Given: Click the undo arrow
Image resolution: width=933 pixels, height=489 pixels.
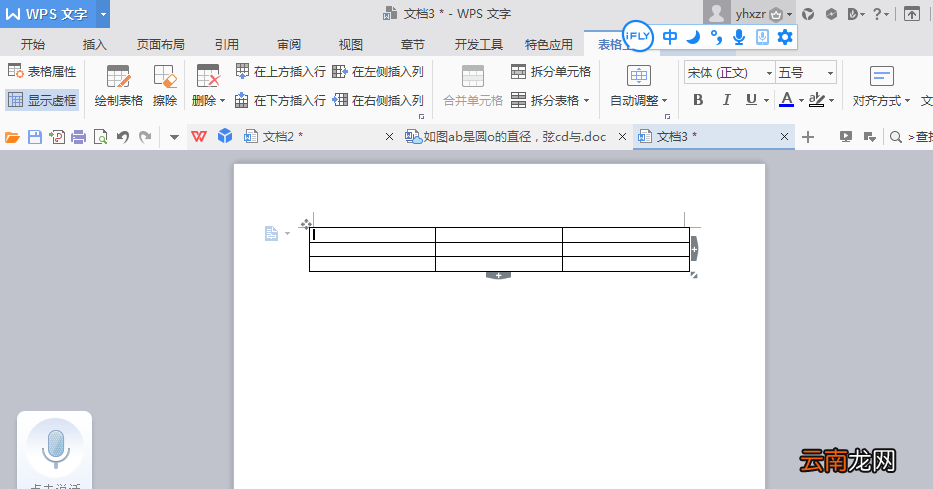Looking at the screenshot, I should point(123,137).
